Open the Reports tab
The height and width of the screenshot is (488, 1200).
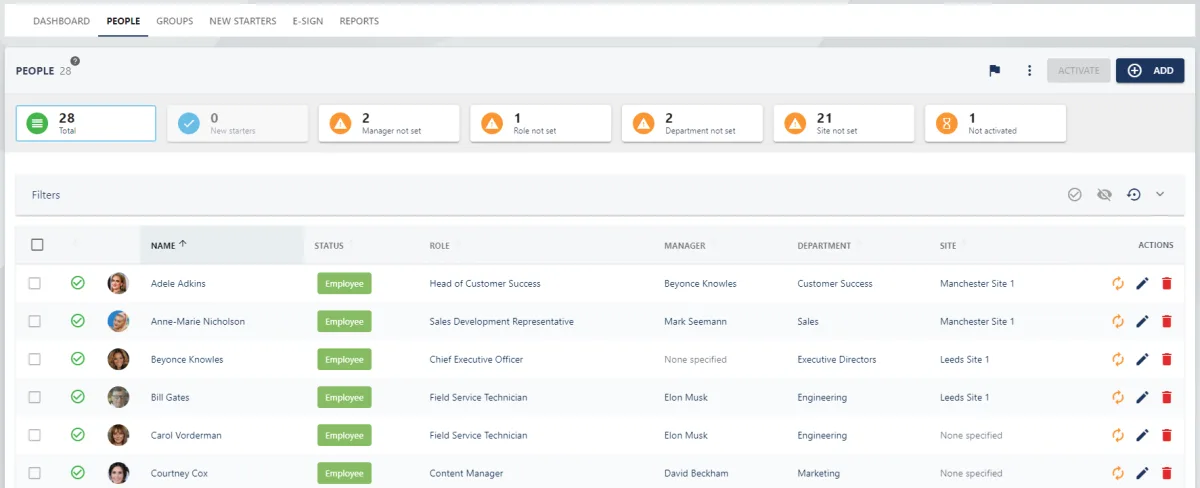click(x=359, y=21)
